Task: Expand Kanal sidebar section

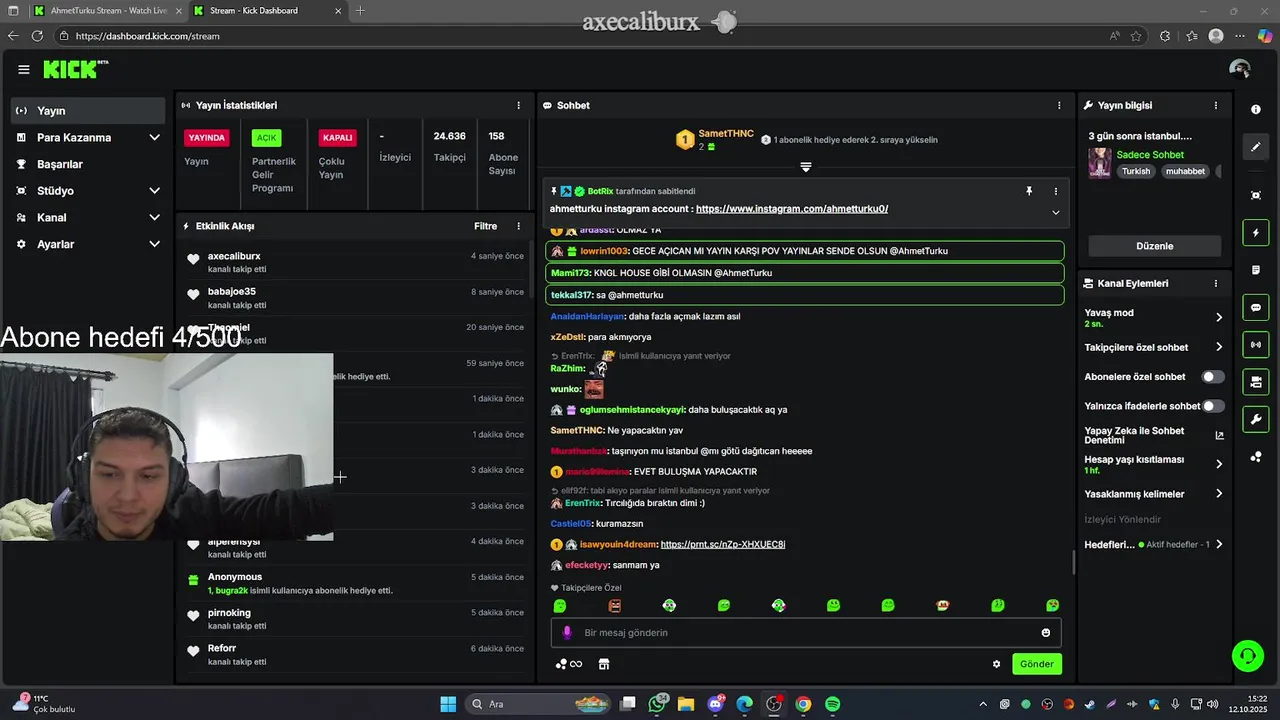Action: pos(154,217)
